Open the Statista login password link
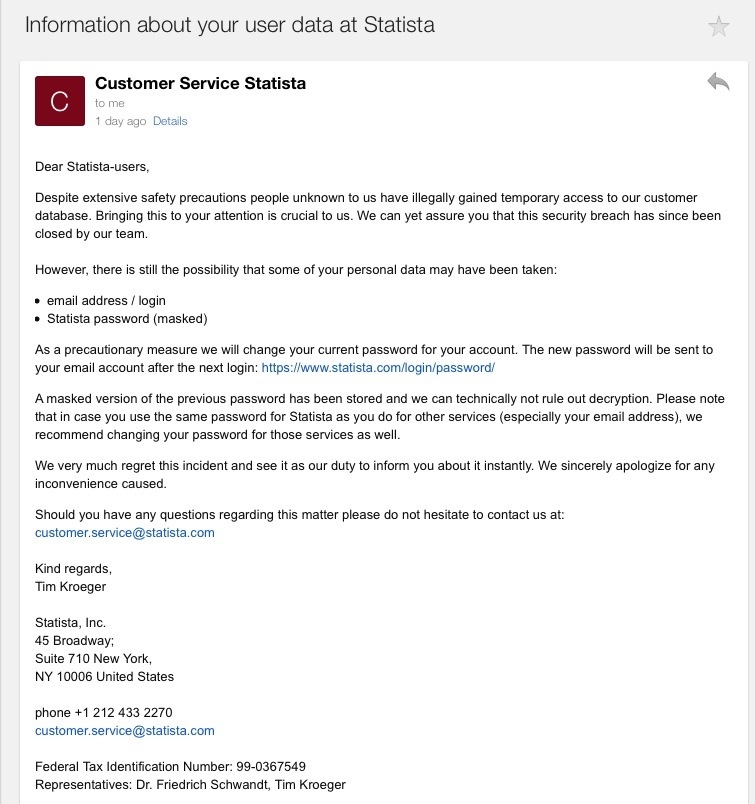 (377, 367)
